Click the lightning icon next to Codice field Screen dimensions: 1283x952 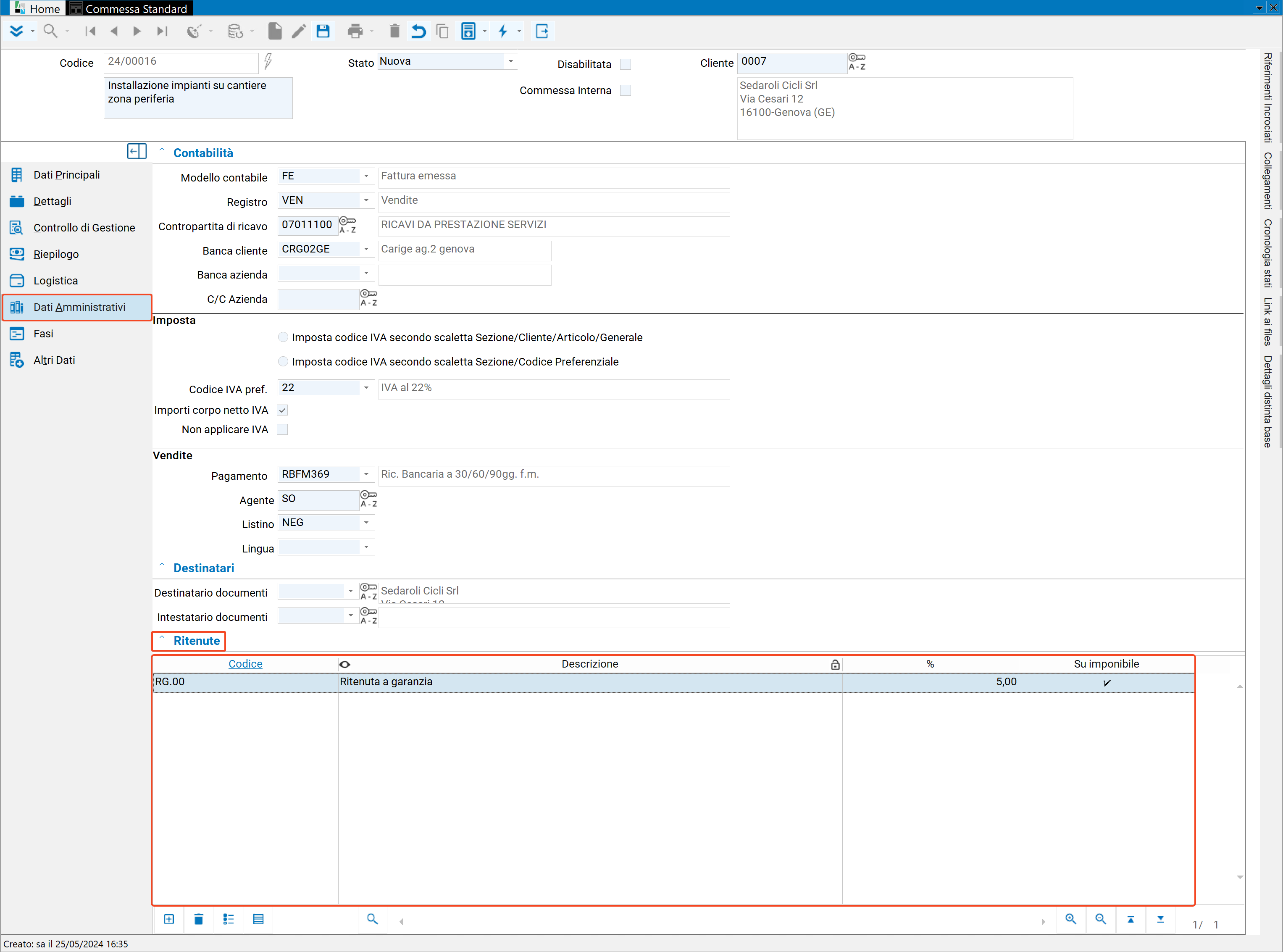268,61
